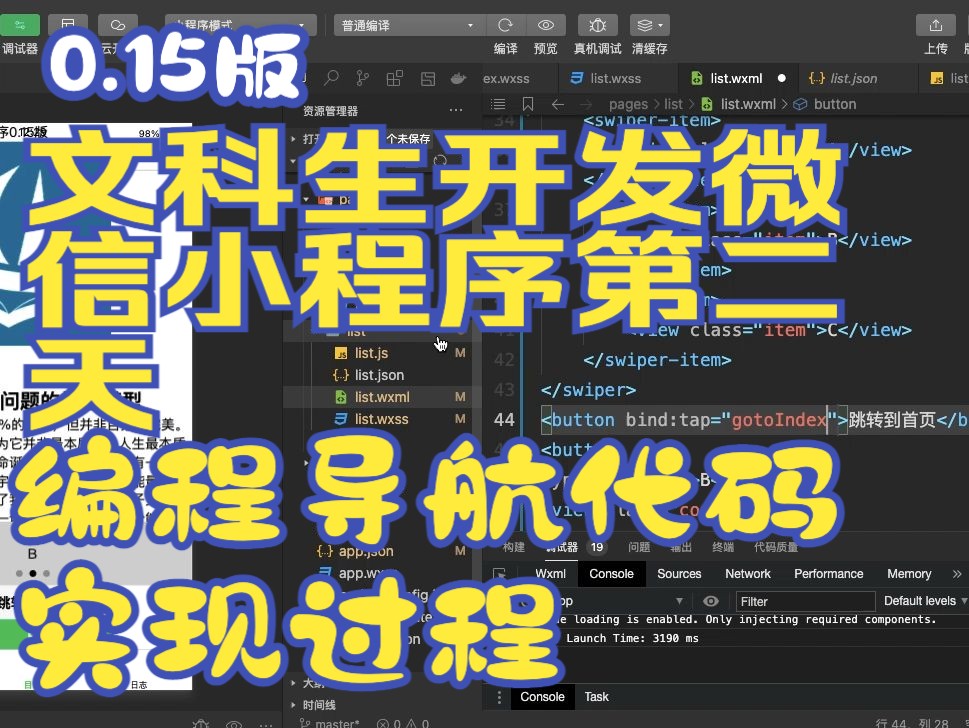This screenshot has width=969, height=728.
Task: Click the git branch icon above the explorer
Action: pyautogui.click(x=362, y=76)
